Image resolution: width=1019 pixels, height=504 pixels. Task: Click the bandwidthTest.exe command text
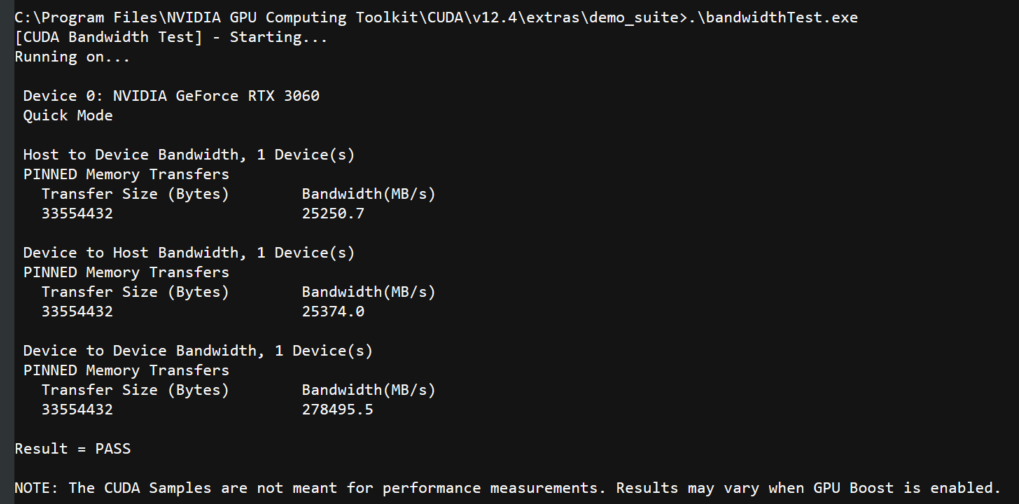777,18
